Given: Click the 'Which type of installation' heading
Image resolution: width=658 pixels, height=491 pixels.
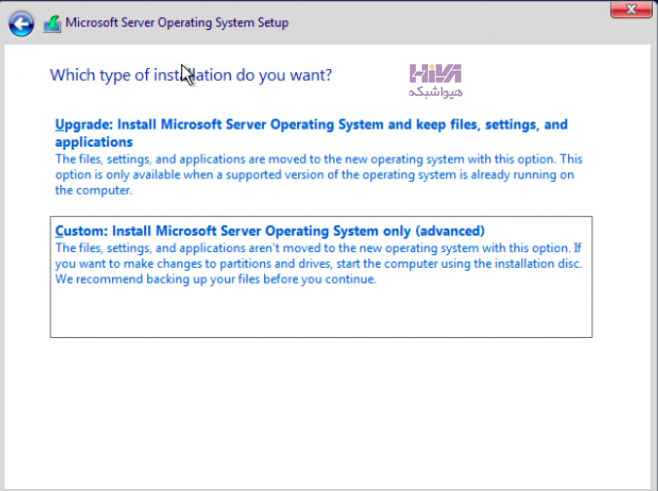Looking at the screenshot, I should pos(191,75).
